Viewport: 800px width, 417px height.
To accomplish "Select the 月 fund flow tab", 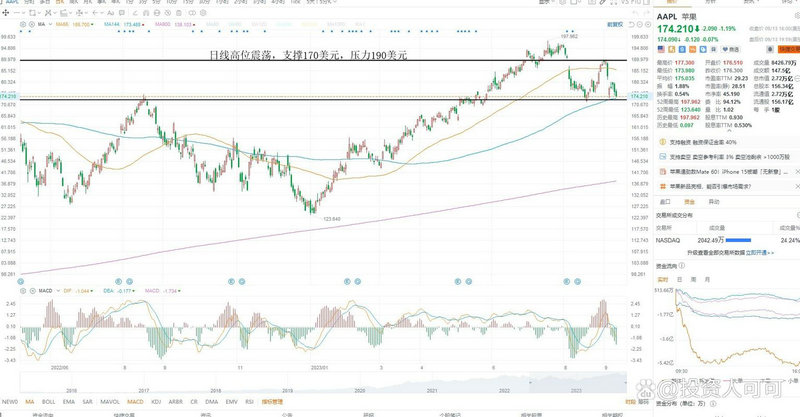I will click(x=707, y=280).
